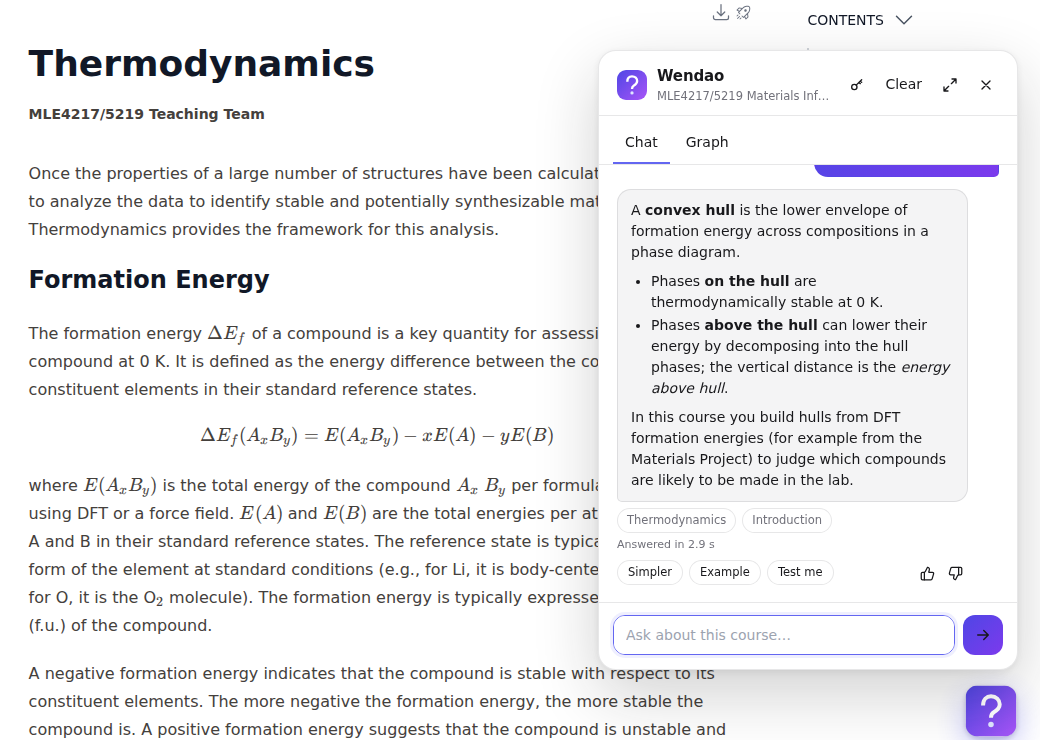This screenshot has height=740, width=1040.
Task: Click the Test me button
Action: (x=800, y=572)
